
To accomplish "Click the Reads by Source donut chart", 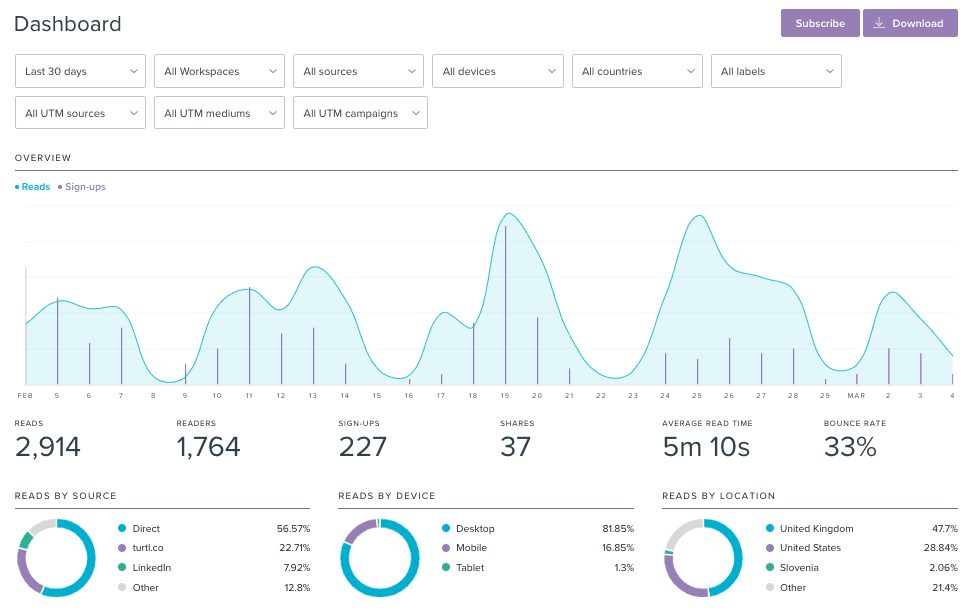I will (x=56, y=557).
